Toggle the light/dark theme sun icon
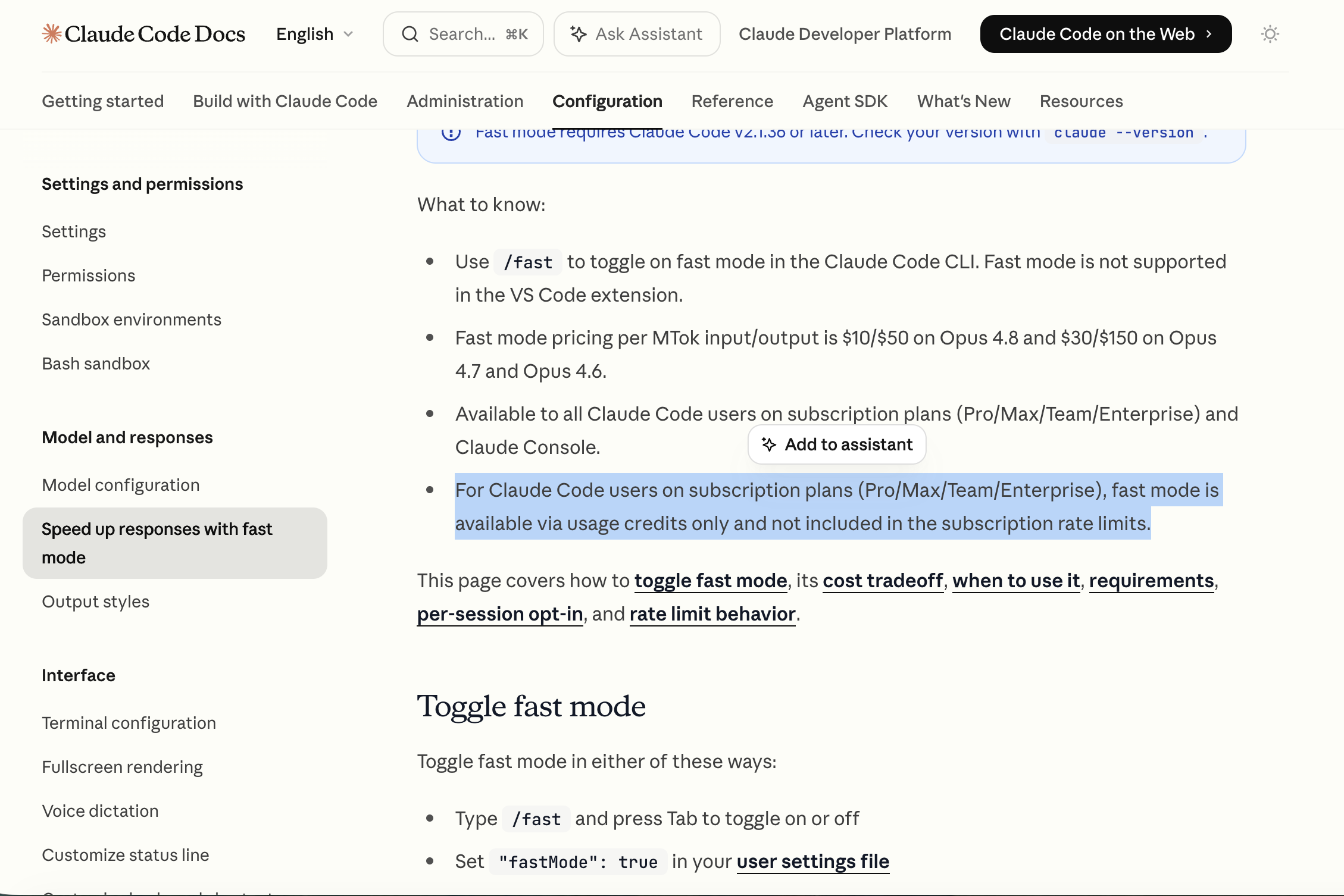1344x896 pixels. point(1270,34)
